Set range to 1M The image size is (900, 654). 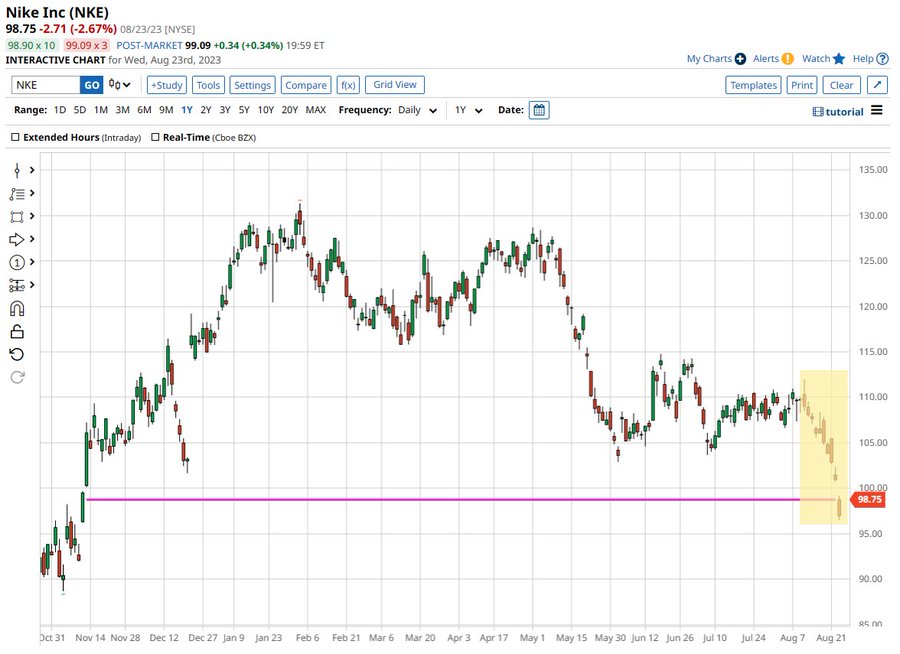click(x=101, y=110)
